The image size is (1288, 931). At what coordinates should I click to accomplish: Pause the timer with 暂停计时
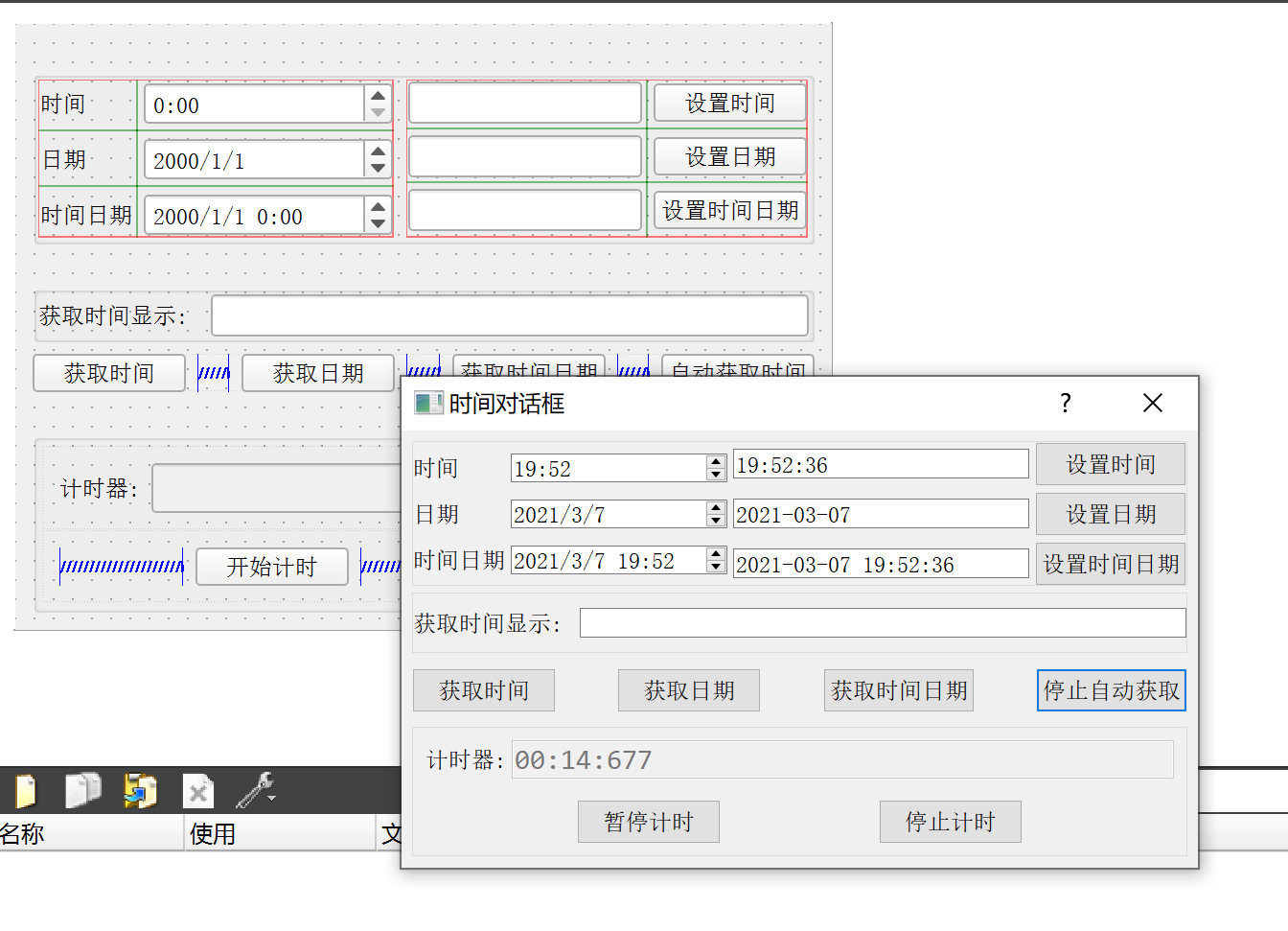point(649,822)
